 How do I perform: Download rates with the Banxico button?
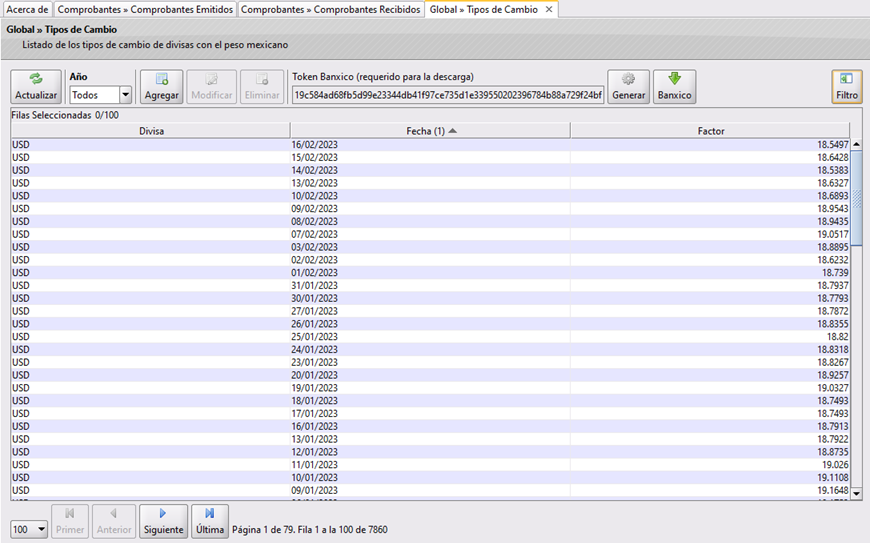point(675,87)
